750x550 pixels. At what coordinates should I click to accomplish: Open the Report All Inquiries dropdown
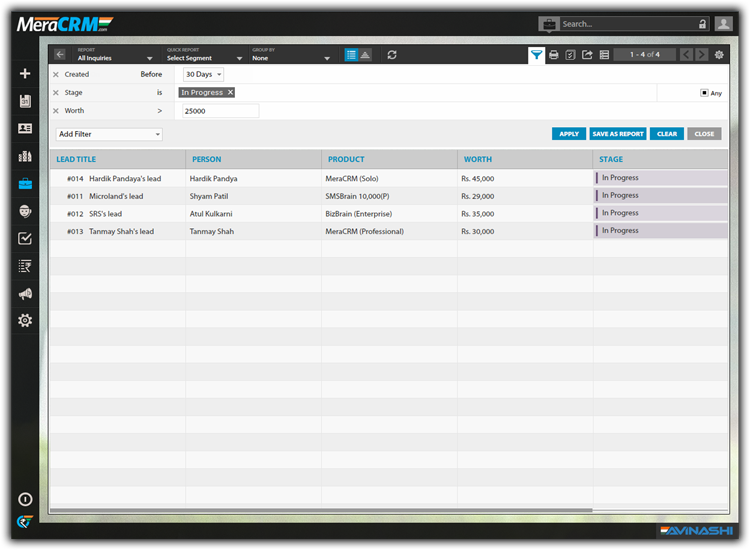115,55
